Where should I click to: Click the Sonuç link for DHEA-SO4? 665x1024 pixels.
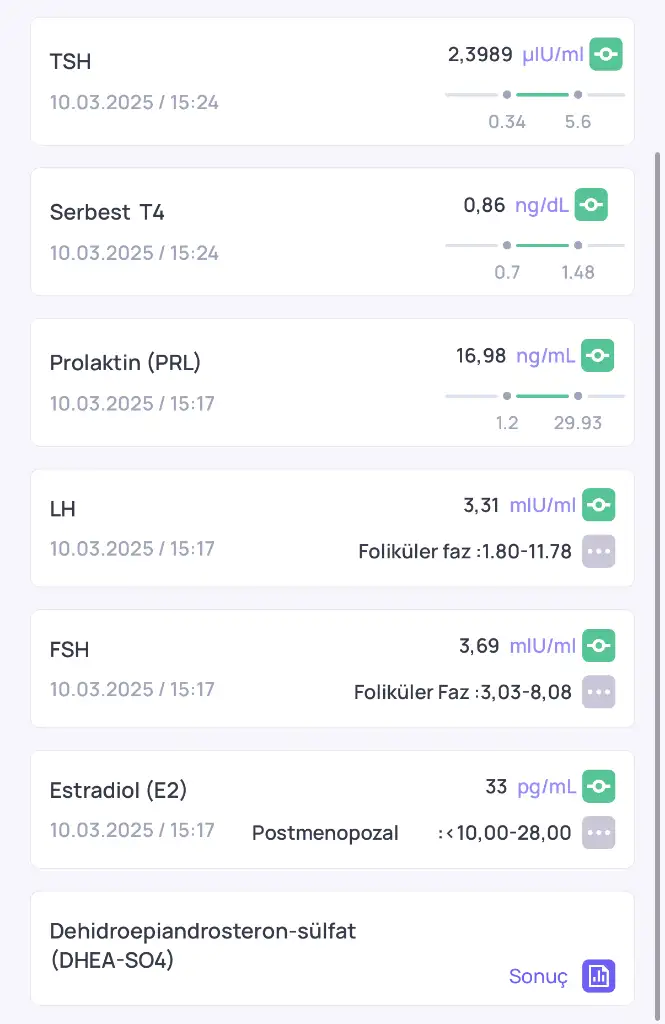coord(538,977)
